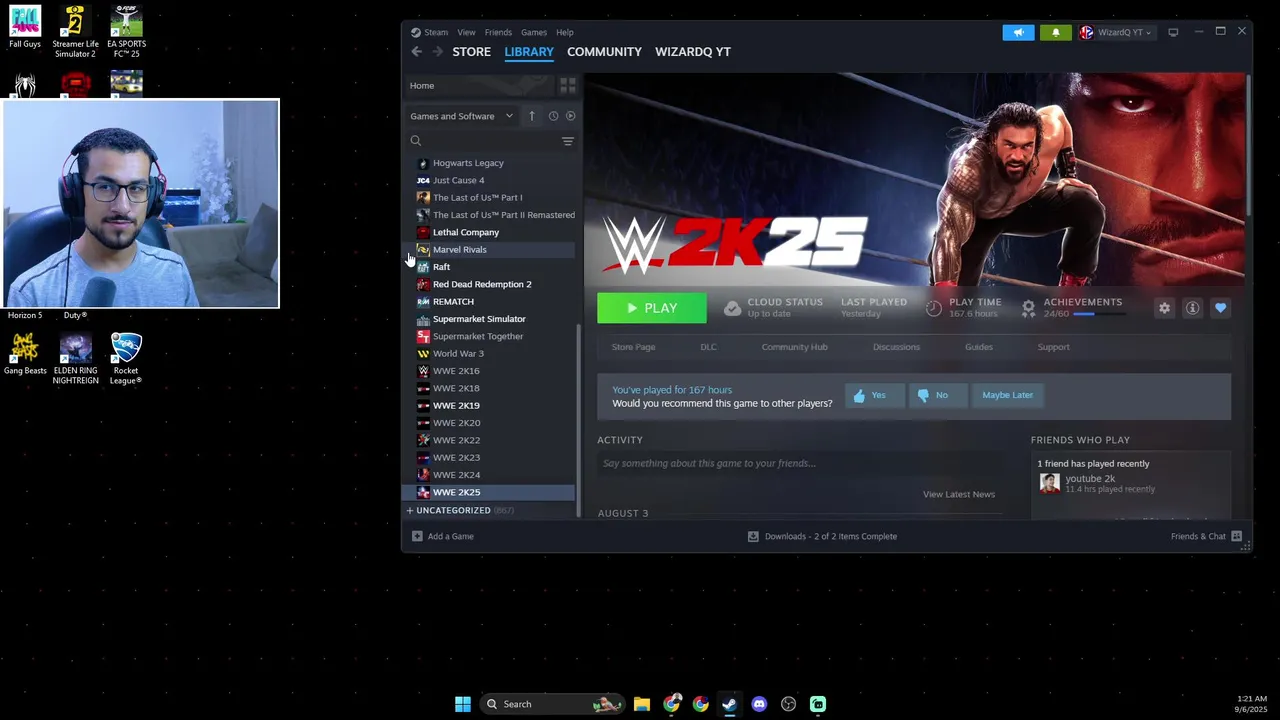Expand the Games and Software dropdown
This screenshot has height=720, width=1280.
coord(462,116)
